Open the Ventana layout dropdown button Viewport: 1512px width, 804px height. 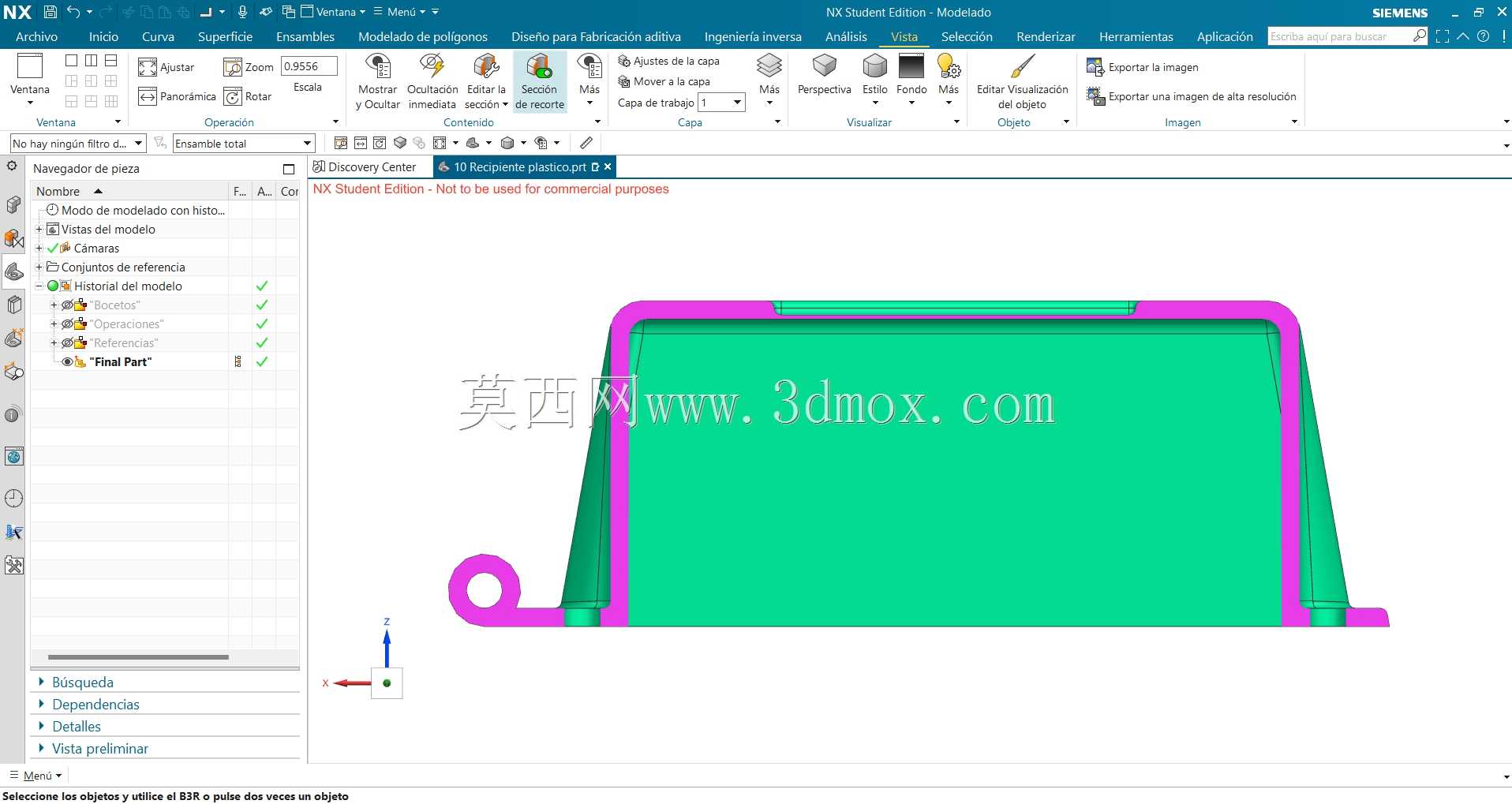coord(30,81)
